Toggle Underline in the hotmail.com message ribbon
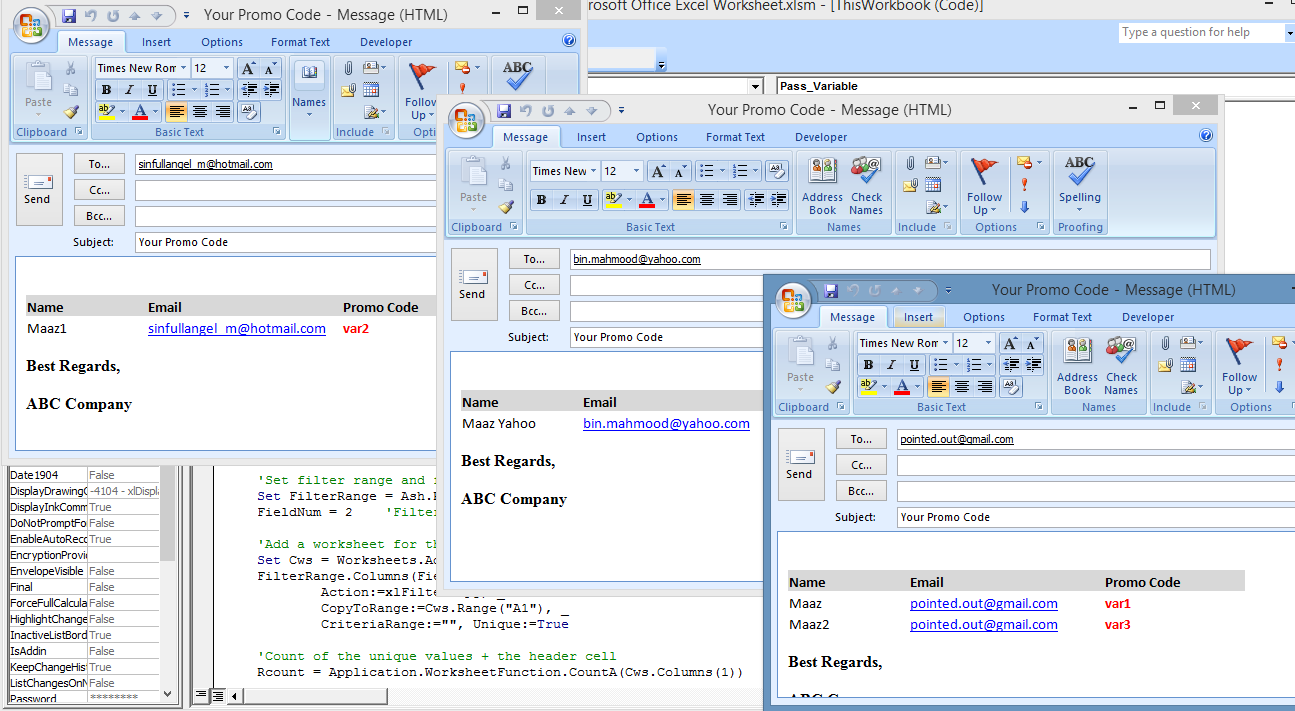 [152, 90]
